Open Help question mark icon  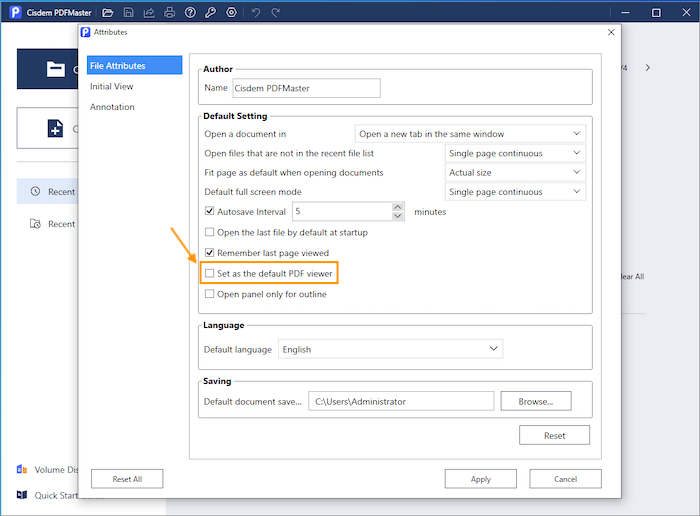190,12
